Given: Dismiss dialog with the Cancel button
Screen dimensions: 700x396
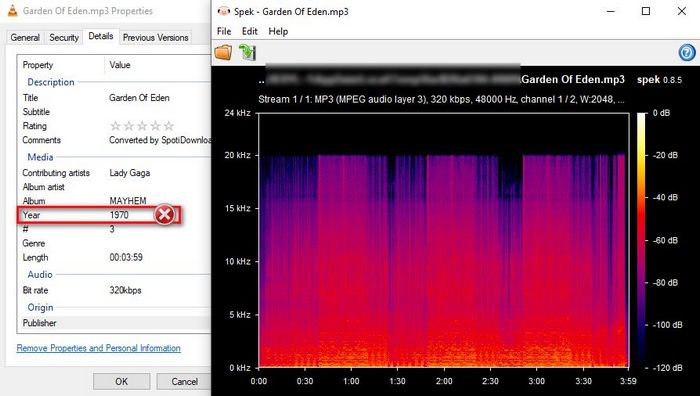Looking at the screenshot, I should click(x=184, y=381).
